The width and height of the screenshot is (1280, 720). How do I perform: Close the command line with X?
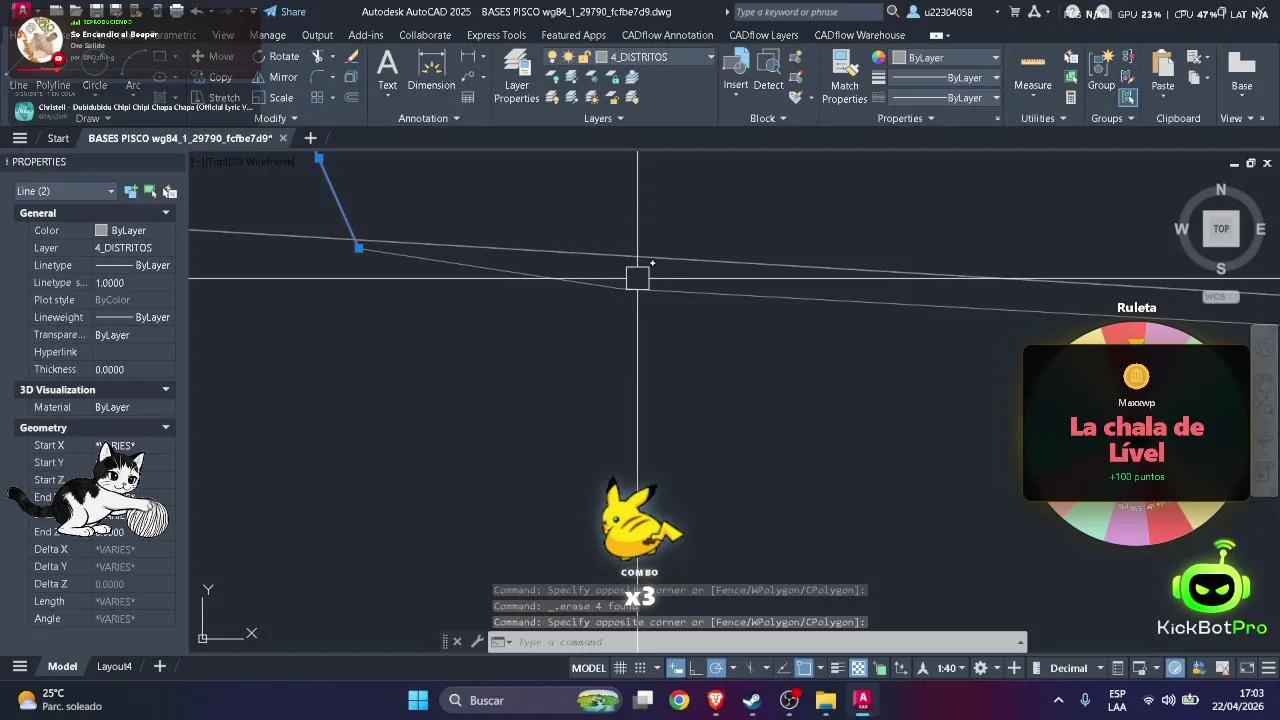coord(457,642)
